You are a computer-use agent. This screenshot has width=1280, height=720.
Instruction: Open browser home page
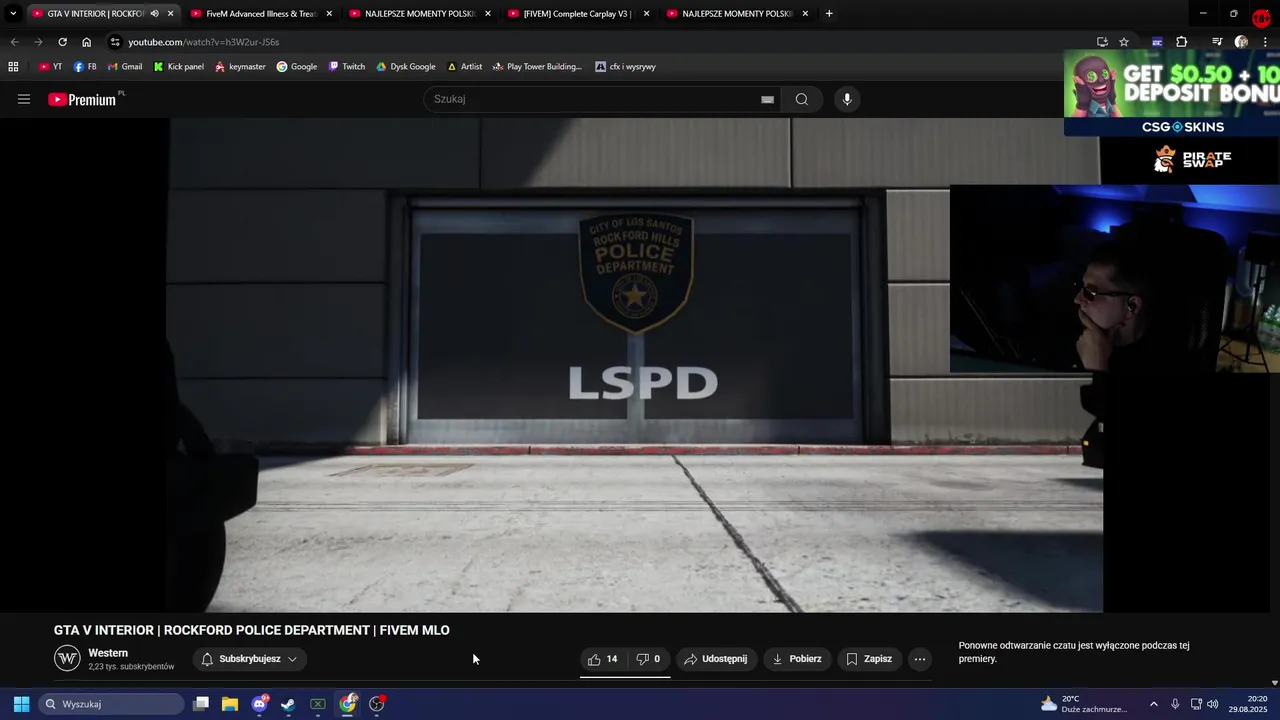pos(86,42)
